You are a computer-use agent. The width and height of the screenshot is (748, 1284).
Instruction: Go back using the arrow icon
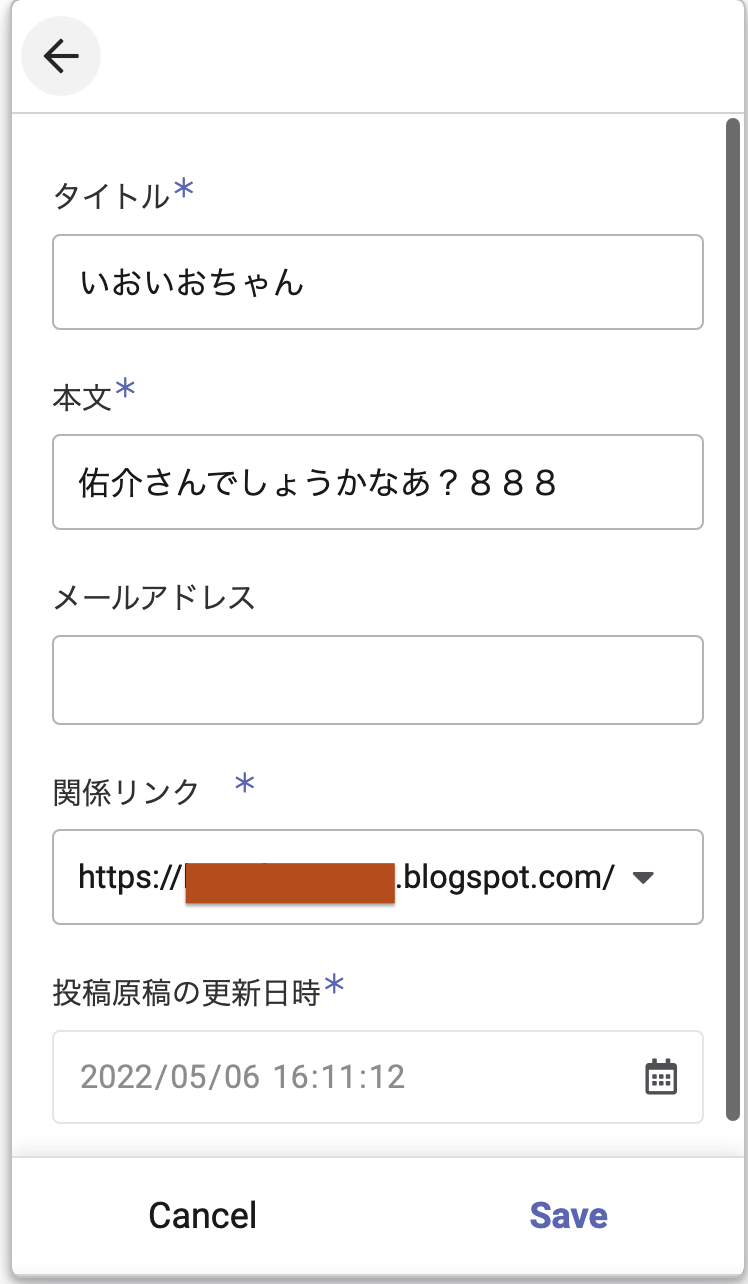[x=61, y=57]
